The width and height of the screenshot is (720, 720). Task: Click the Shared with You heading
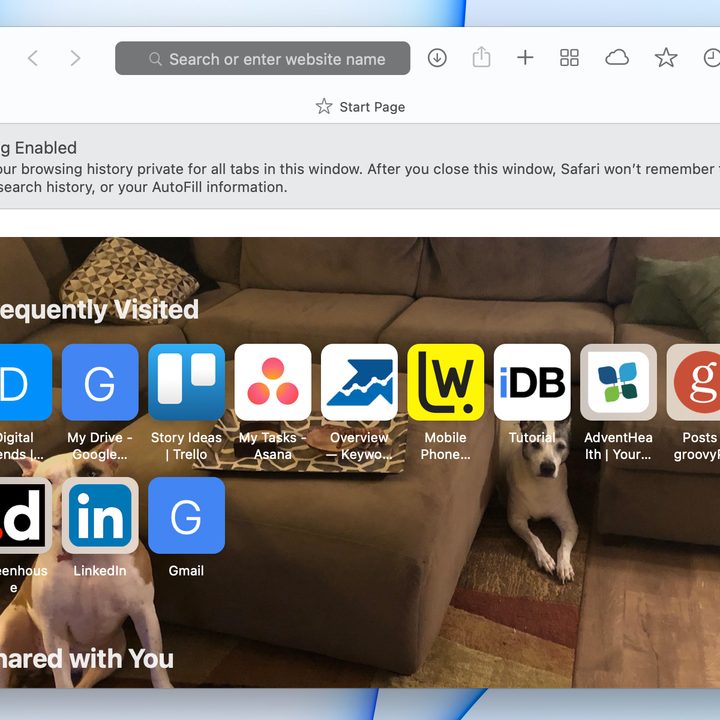click(87, 659)
